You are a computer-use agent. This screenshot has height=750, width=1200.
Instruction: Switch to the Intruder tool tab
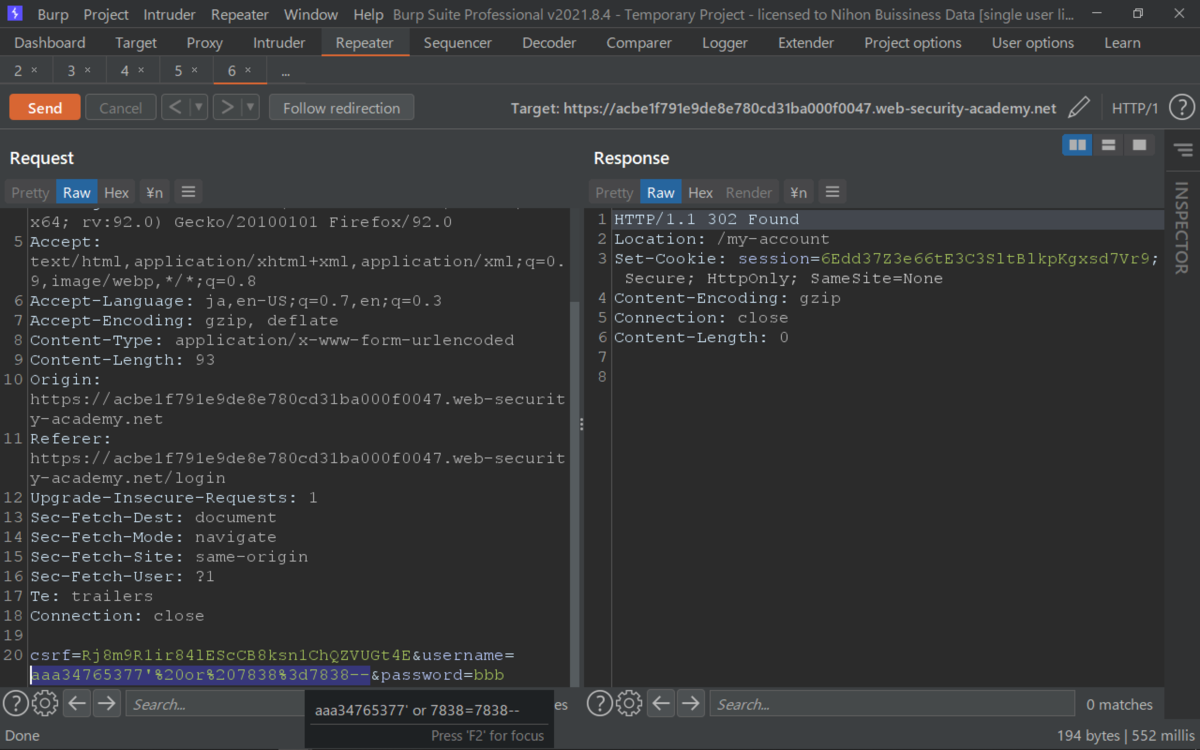(279, 43)
